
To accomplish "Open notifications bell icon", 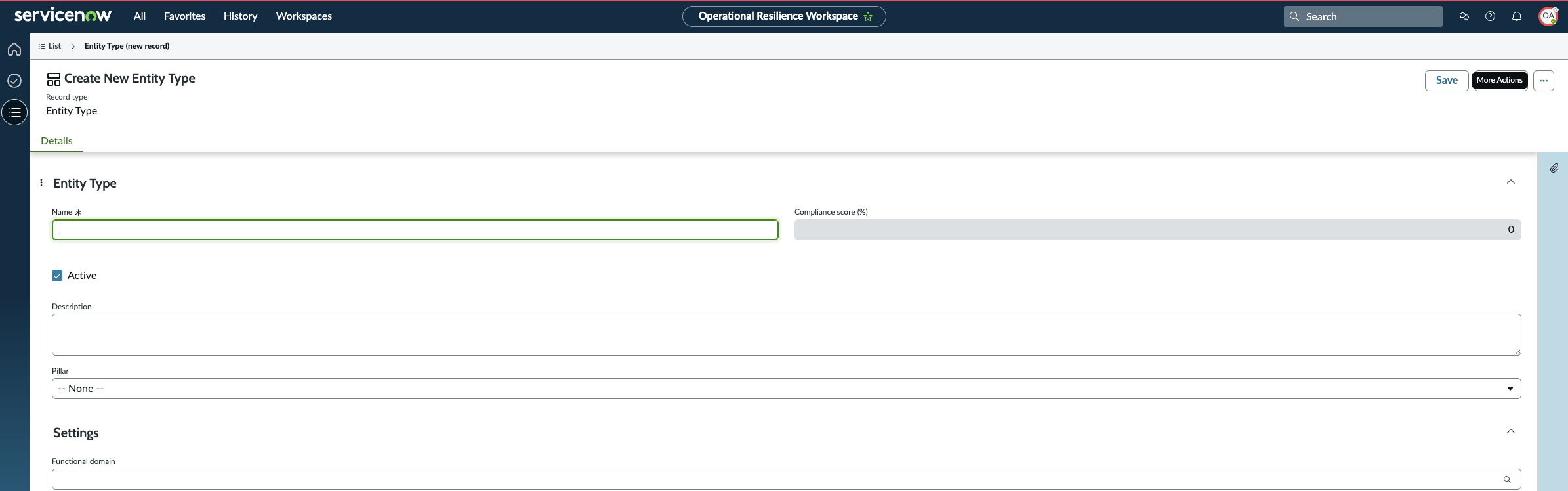I will coord(1516,16).
